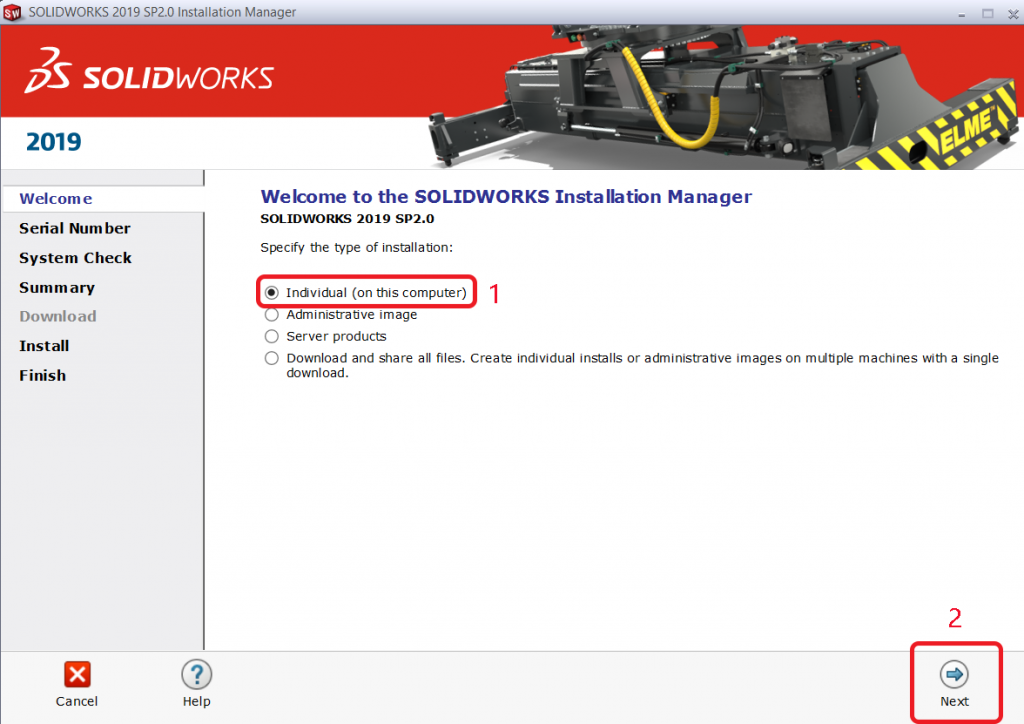Select Individual (on this computer) radio button
The image size is (1024, 724).
pos(272,292)
